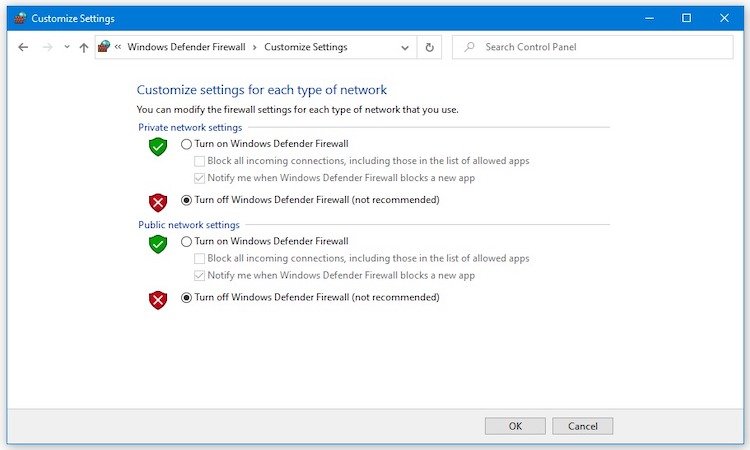Click the sentence 'You can modify the firewall settings'
This screenshot has height=450, width=750.
[298, 110]
